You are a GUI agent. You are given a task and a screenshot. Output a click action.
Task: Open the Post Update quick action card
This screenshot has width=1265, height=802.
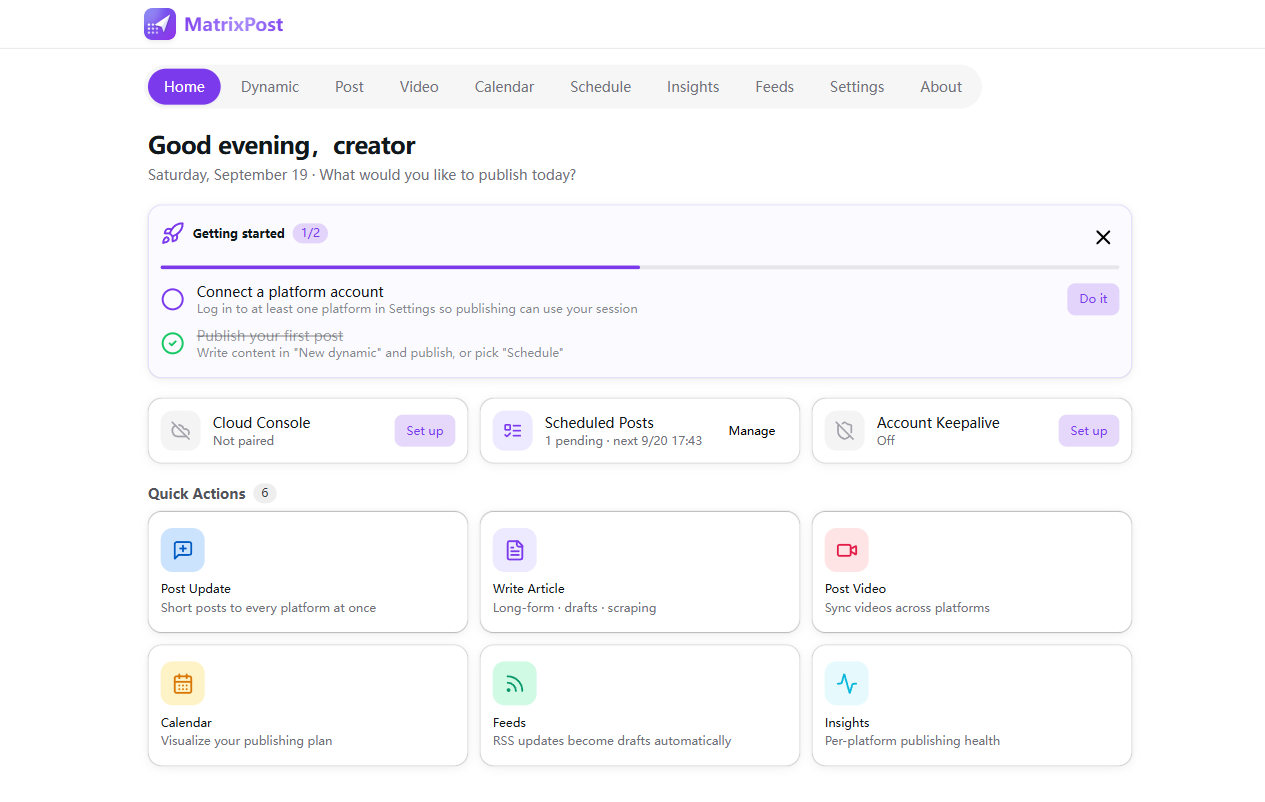click(x=308, y=572)
